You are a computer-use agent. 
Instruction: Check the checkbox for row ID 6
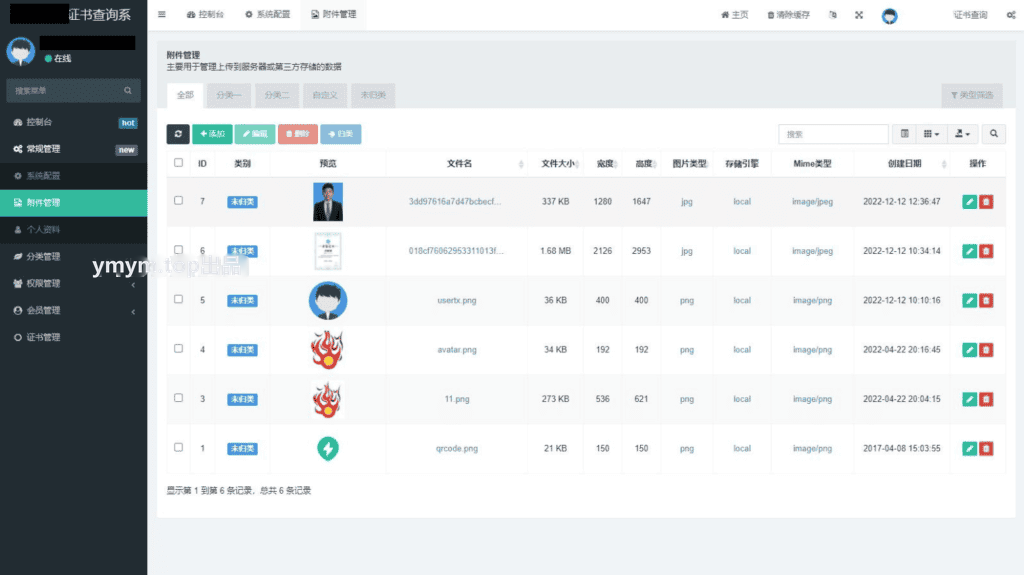pos(178,250)
